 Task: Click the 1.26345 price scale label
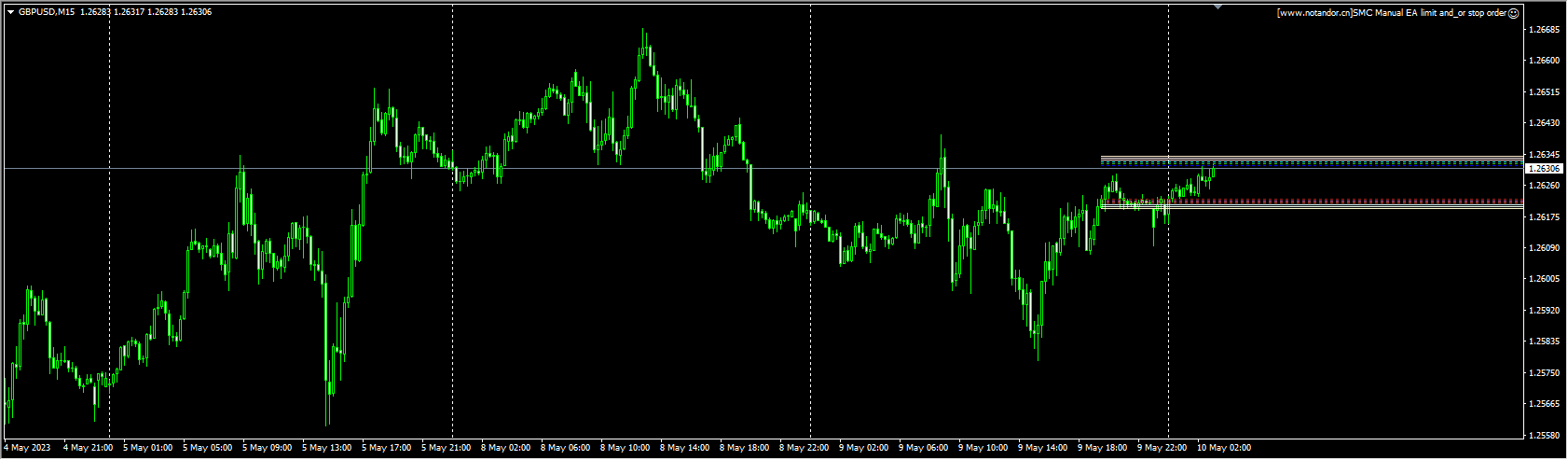click(x=1547, y=154)
